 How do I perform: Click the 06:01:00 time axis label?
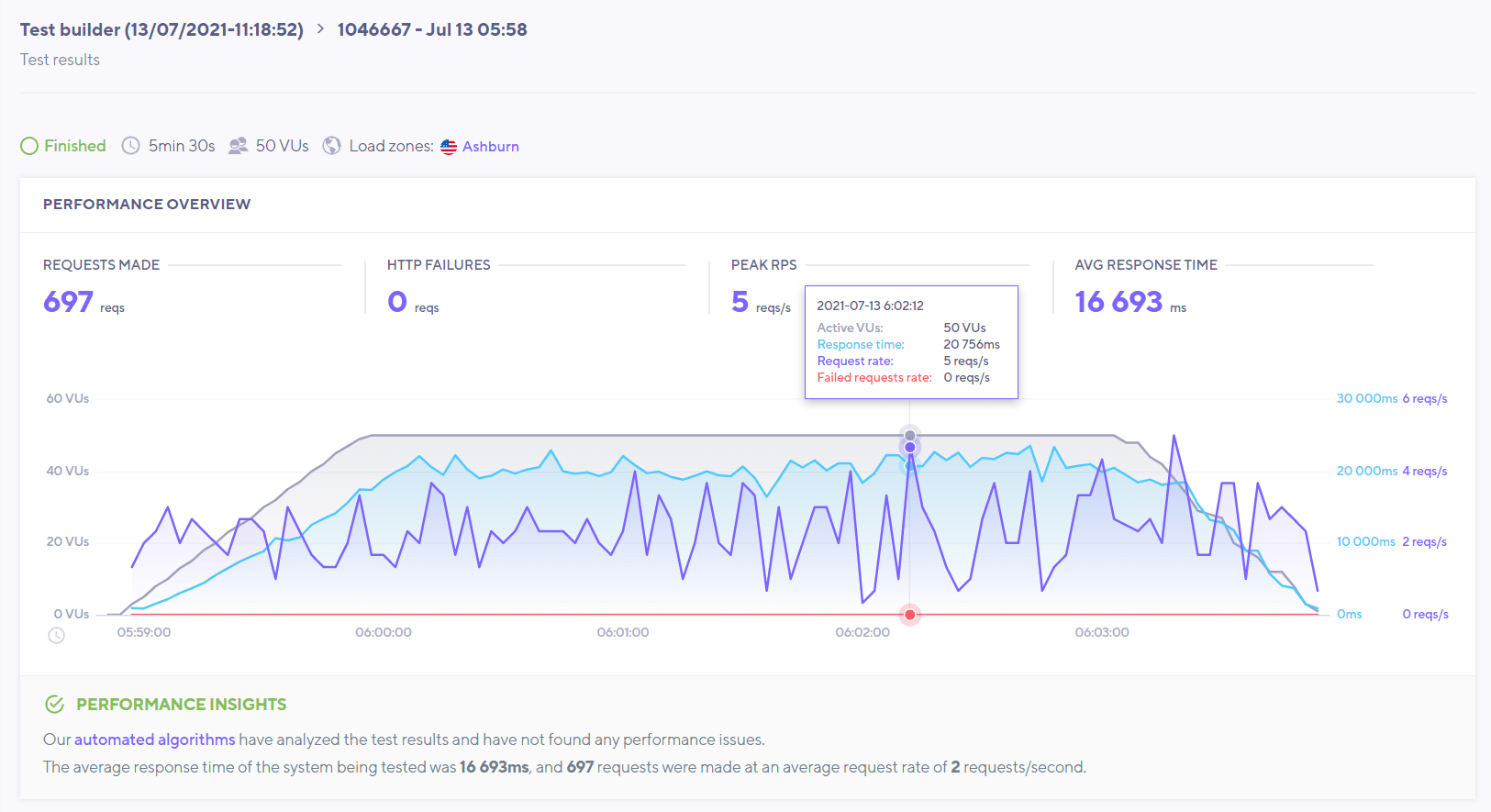tap(622, 632)
